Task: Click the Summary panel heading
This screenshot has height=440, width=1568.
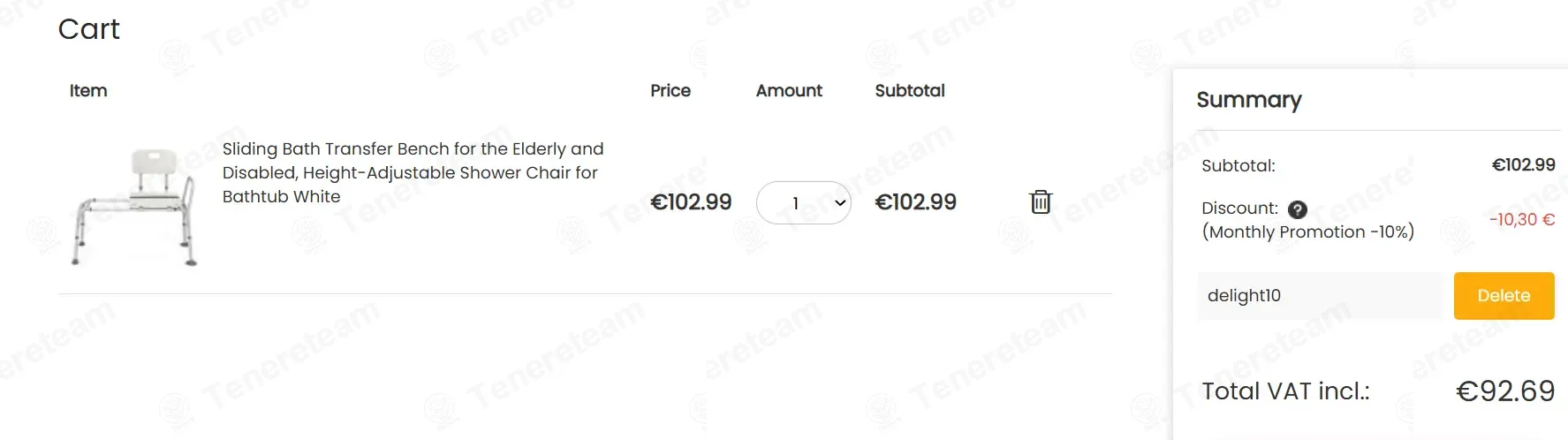Action: coord(1249,100)
